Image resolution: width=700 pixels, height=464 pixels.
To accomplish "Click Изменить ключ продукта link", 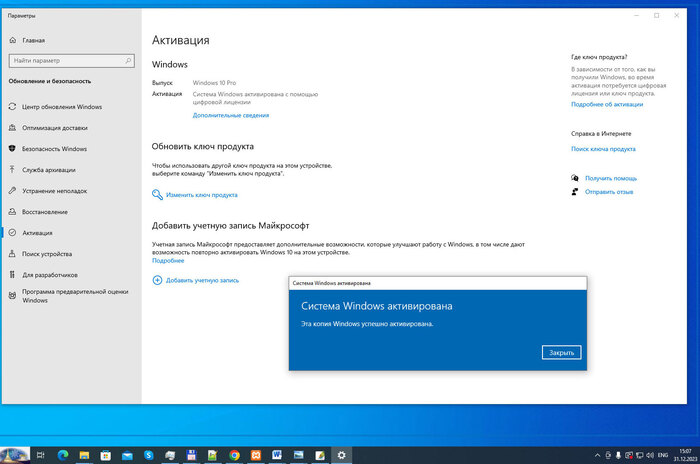I will [x=201, y=195].
